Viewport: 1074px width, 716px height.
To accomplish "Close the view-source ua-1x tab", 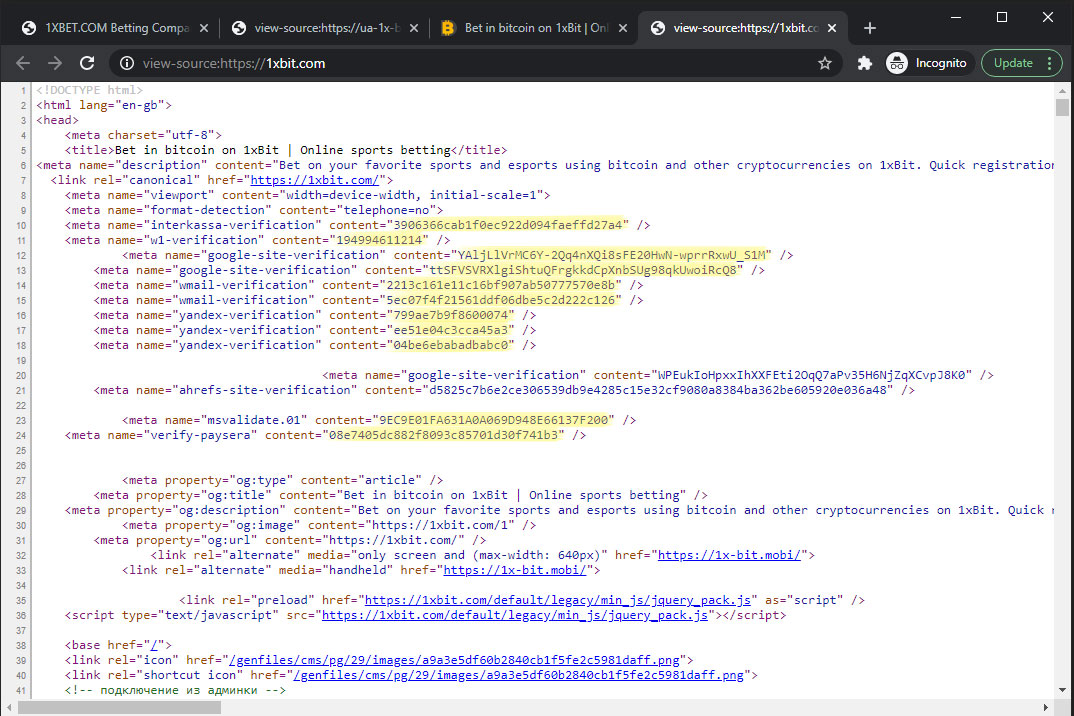I will (x=413, y=28).
